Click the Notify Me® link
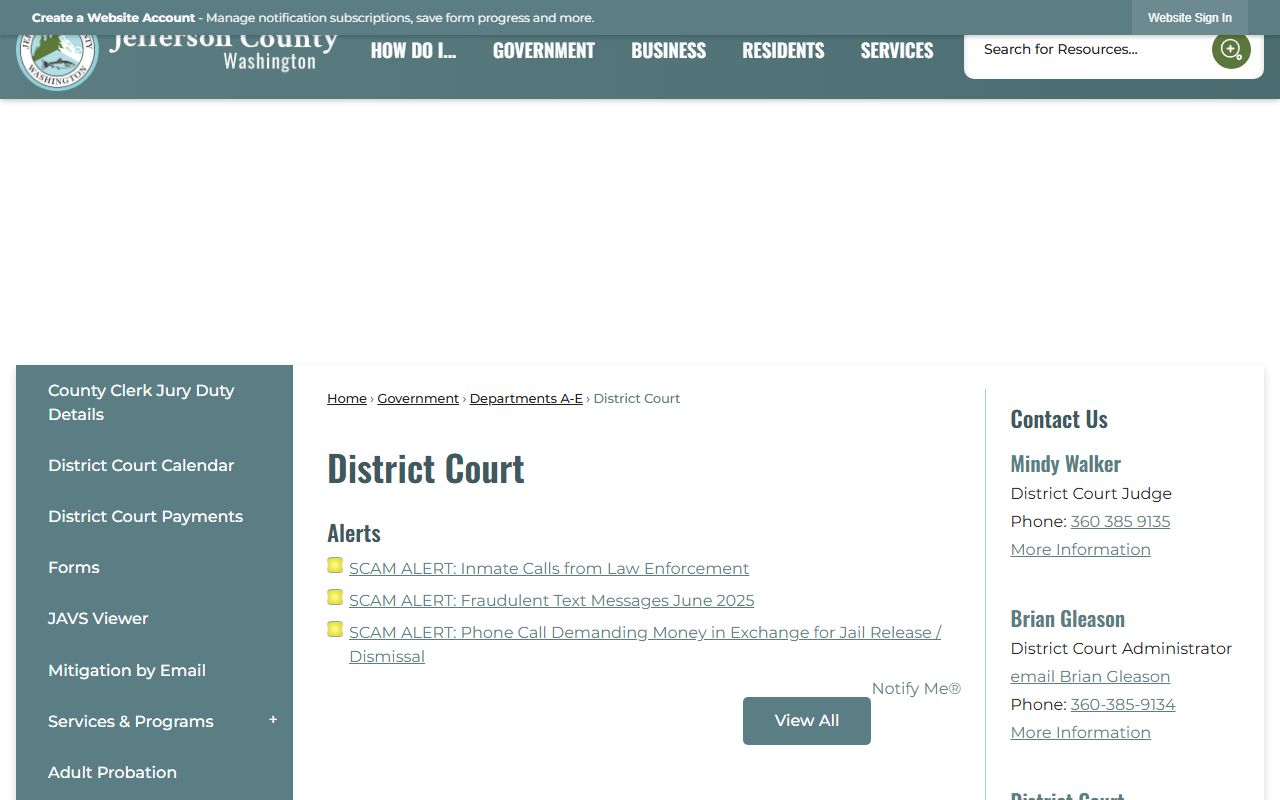Viewport: 1280px width, 800px height. pyautogui.click(x=916, y=688)
